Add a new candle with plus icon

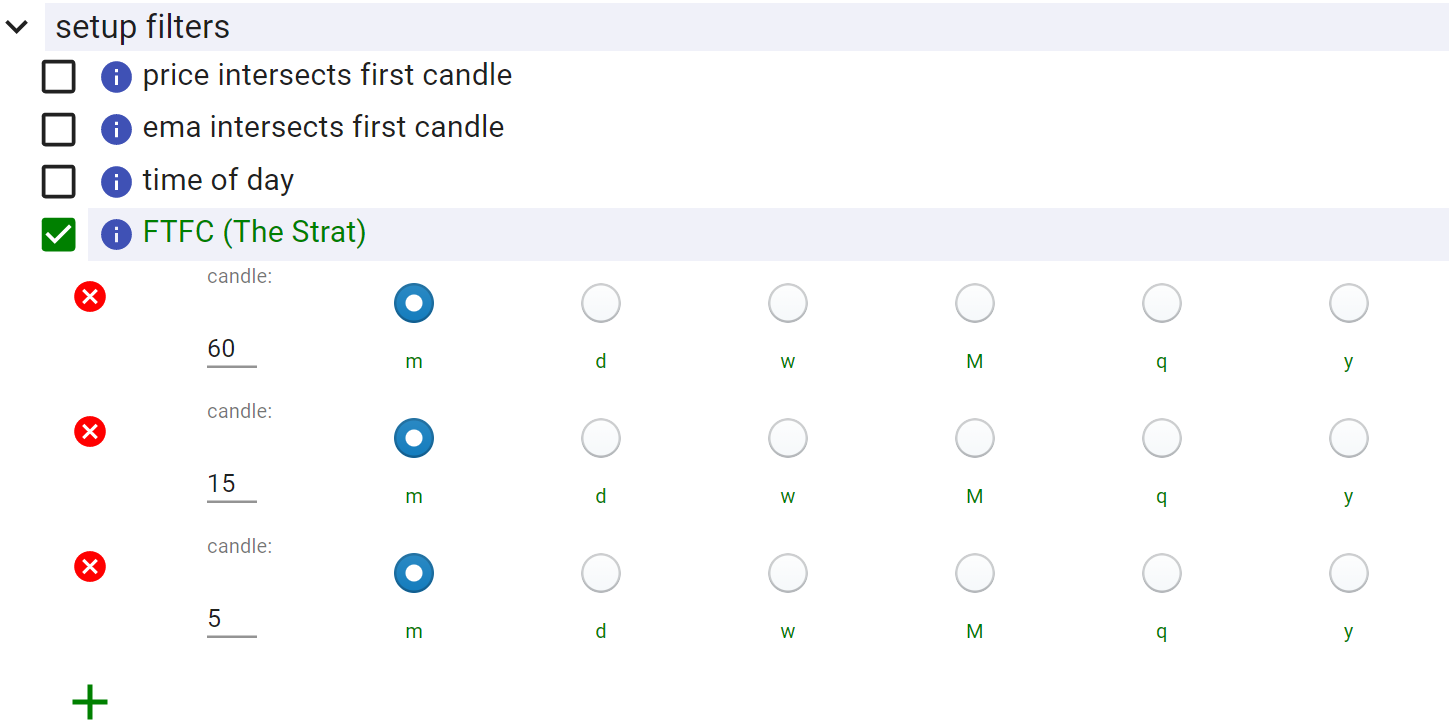tap(90, 702)
